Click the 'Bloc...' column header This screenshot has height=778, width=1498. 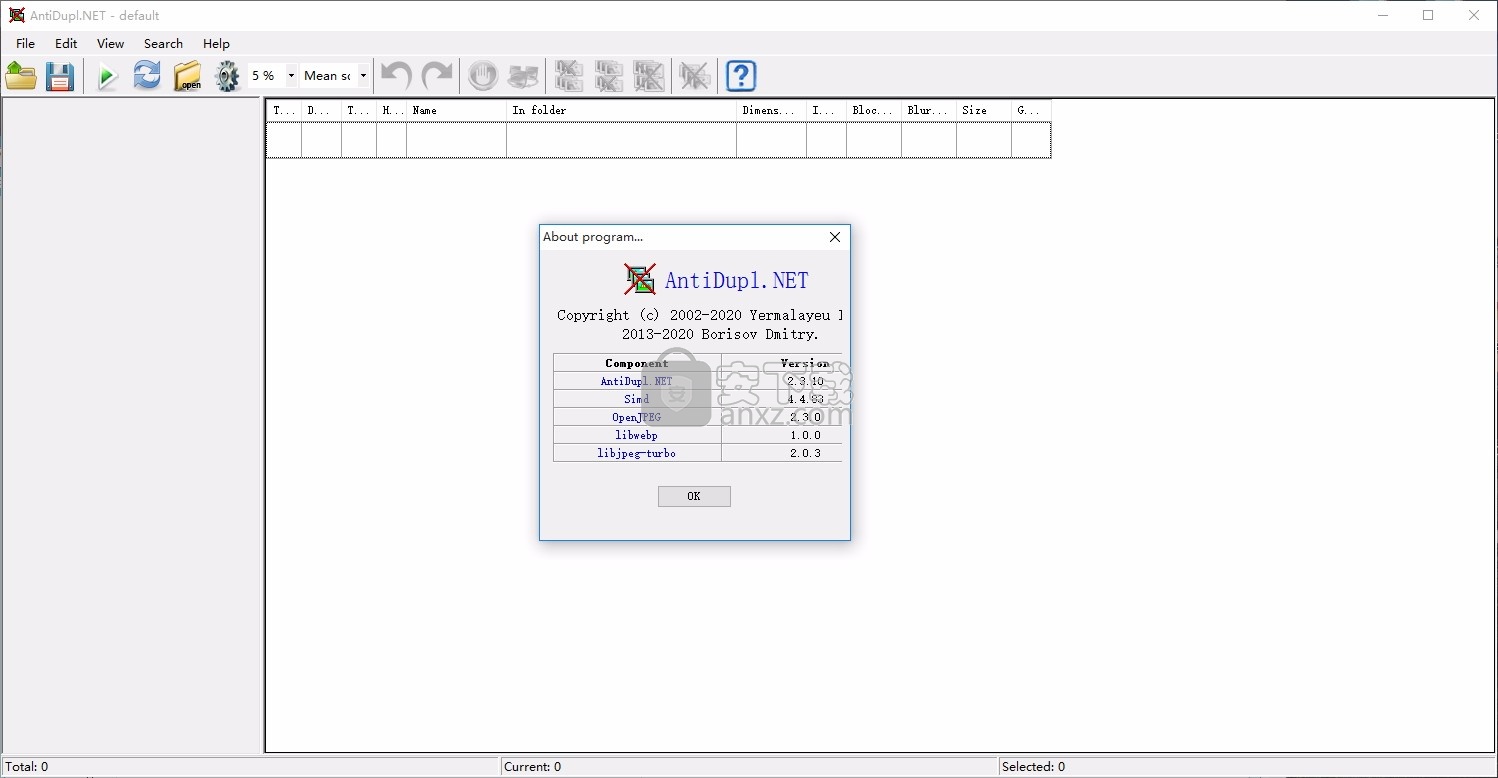point(873,110)
